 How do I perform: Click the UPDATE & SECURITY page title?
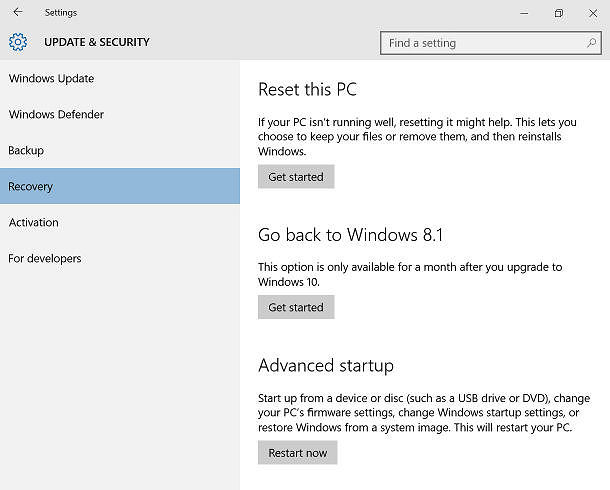(x=97, y=42)
